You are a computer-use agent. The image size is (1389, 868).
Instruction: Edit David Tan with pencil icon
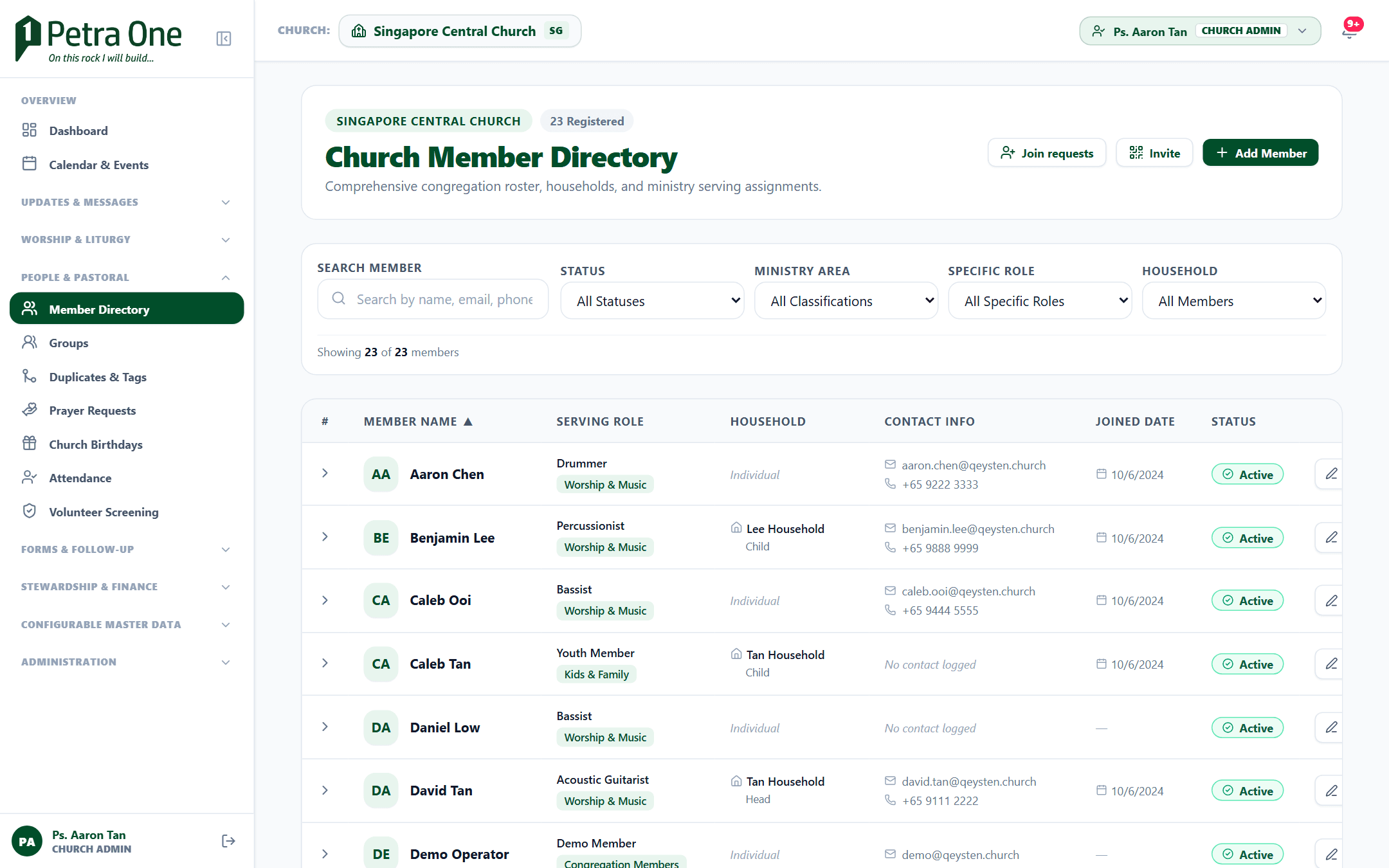click(x=1330, y=791)
